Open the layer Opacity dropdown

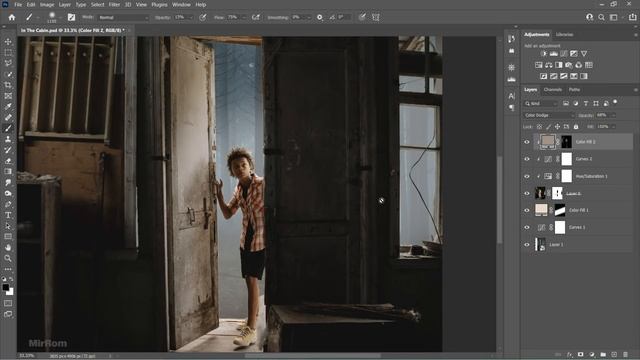pyautogui.click(x=613, y=116)
